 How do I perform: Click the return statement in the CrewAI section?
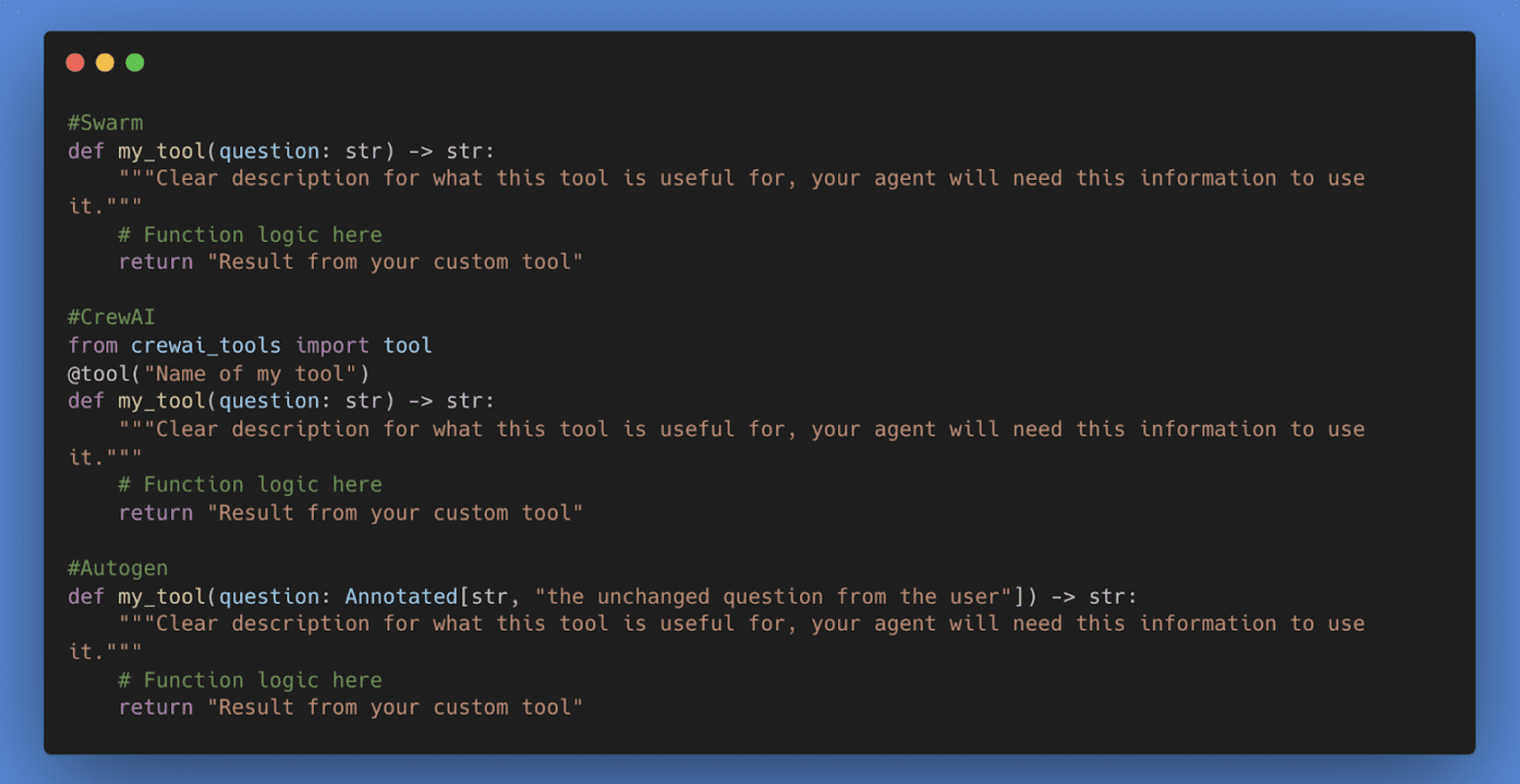point(350,513)
